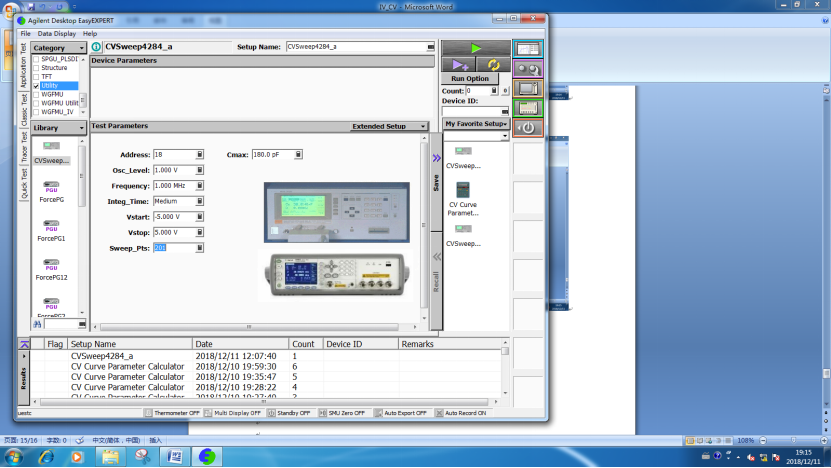The image size is (831, 468).
Task: Sort results by Setup Name column header
Action: pyautogui.click(x=130, y=344)
